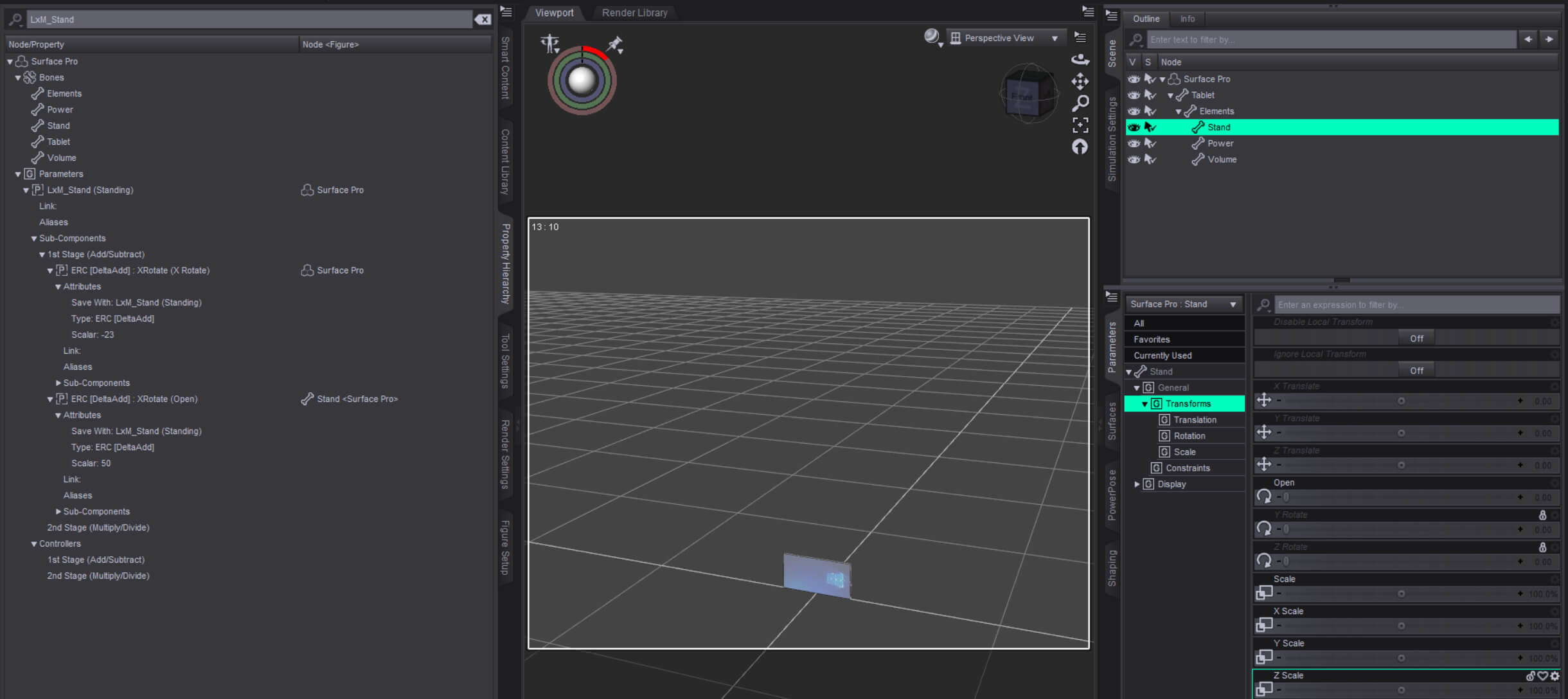This screenshot has width=1568, height=699.
Task: Click the Scene filter previous arrow button
Action: pyautogui.click(x=1528, y=39)
